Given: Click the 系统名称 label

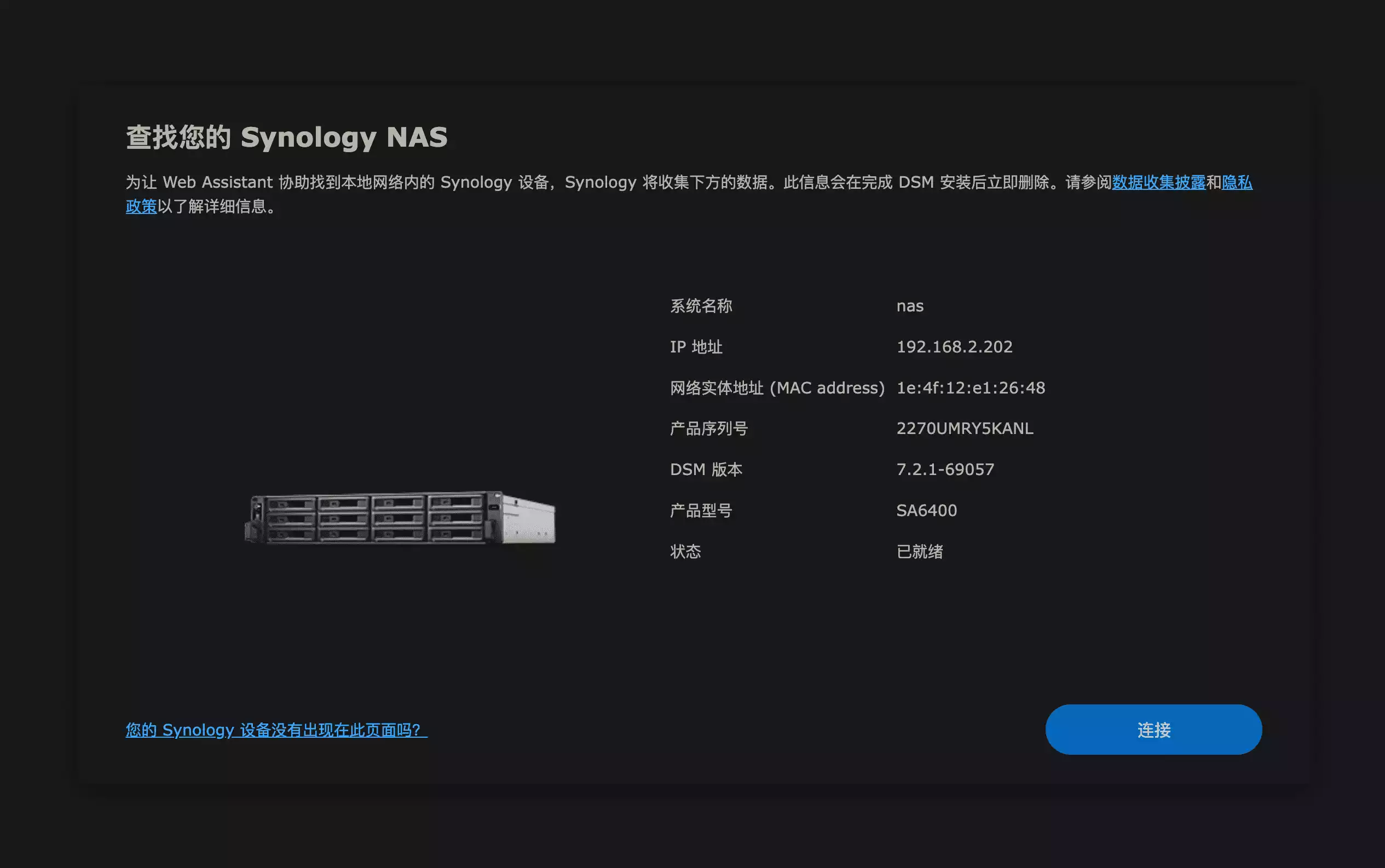Looking at the screenshot, I should (701, 306).
